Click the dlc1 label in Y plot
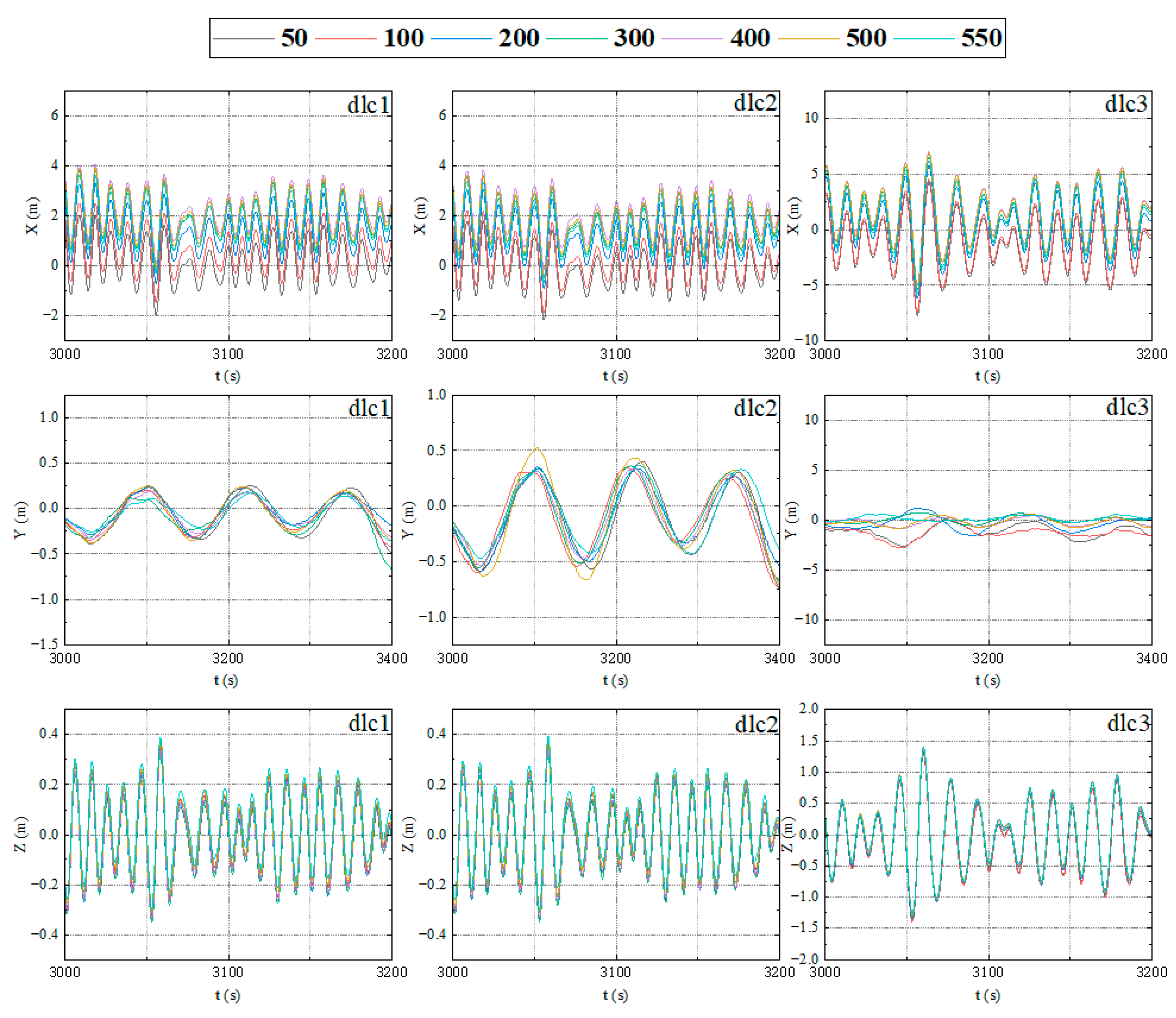This screenshot has width=1176, height=1018. (369, 409)
